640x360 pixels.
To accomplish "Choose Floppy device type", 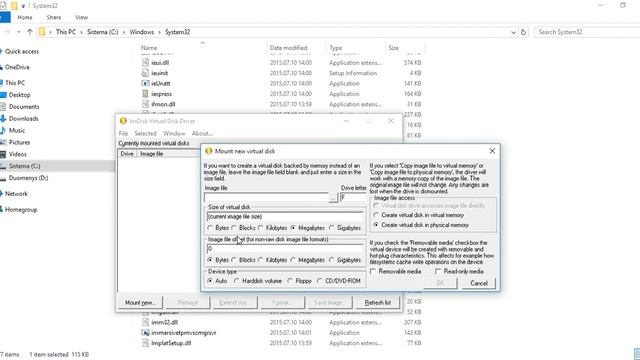I will 290,281.
